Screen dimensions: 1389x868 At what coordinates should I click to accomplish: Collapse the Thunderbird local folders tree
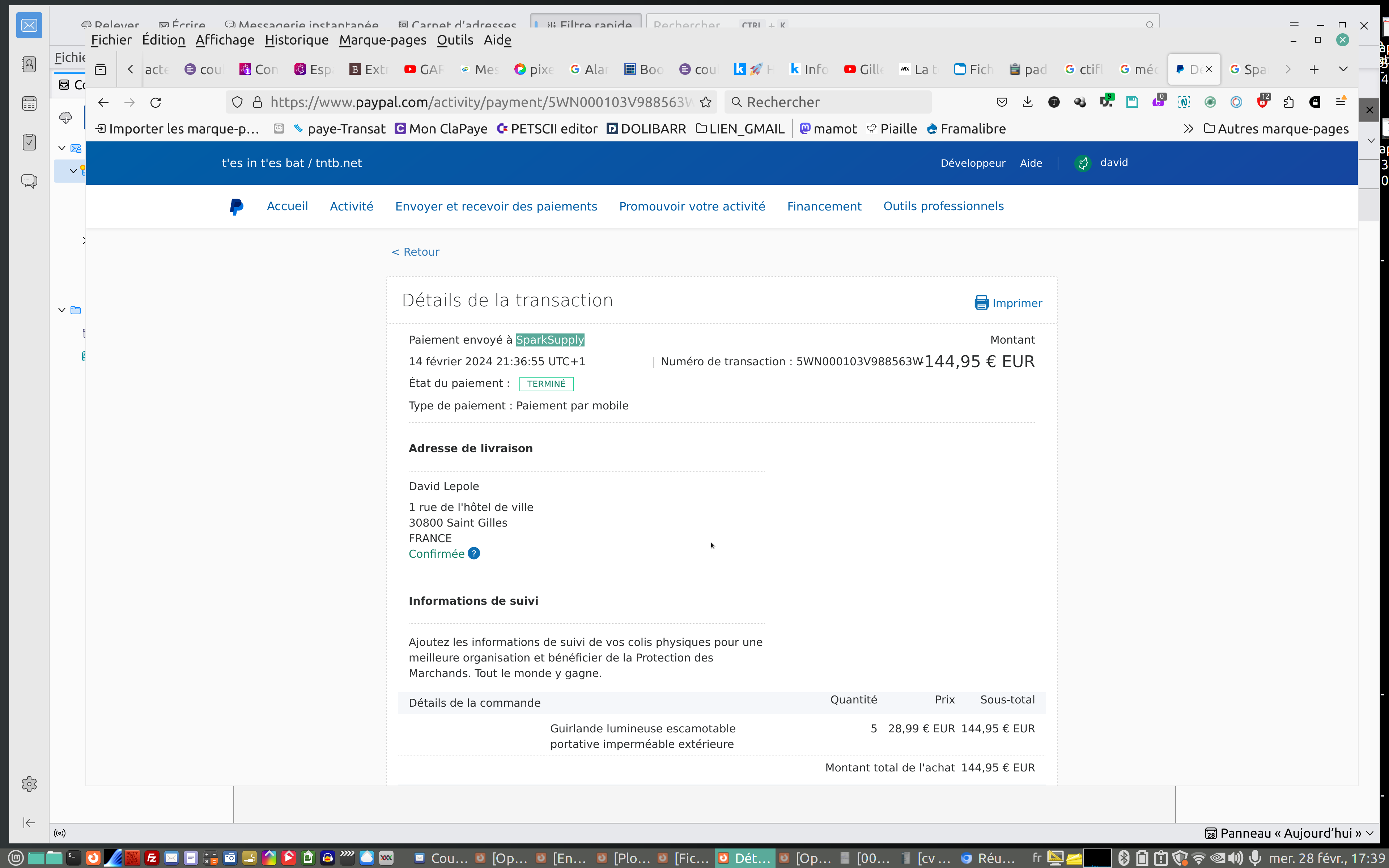62,310
